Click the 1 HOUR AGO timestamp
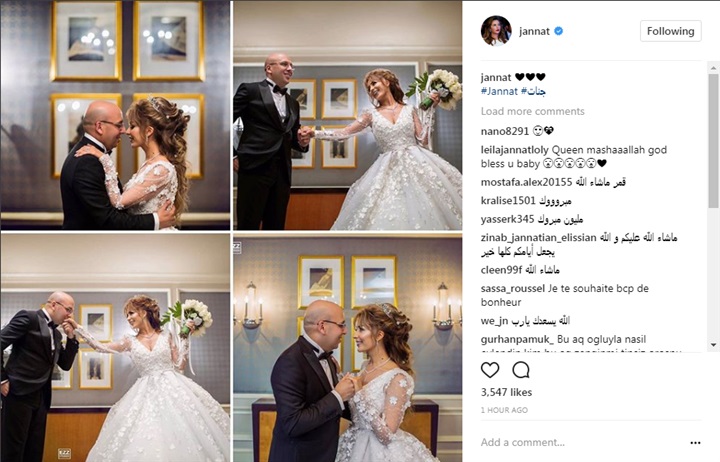This screenshot has height=462, width=720. [x=504, y=410]
